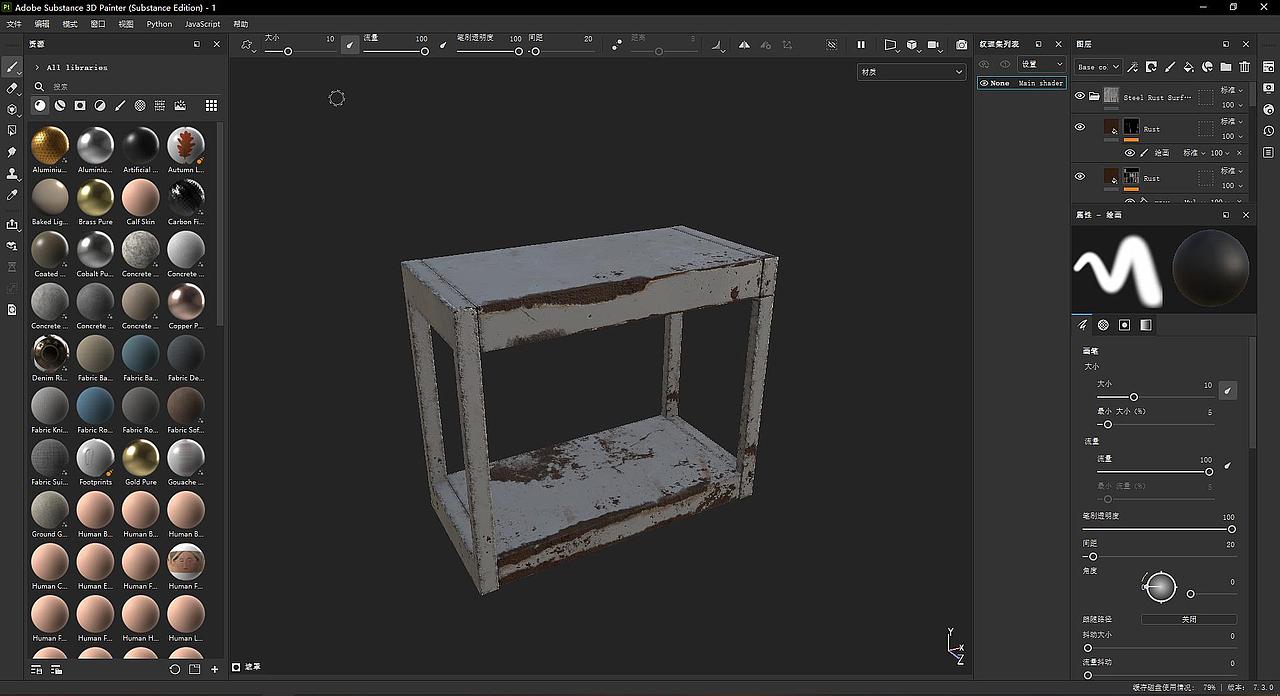Hide the second Rust layer
This screenshot has height=696, width=1280.
1079,176
